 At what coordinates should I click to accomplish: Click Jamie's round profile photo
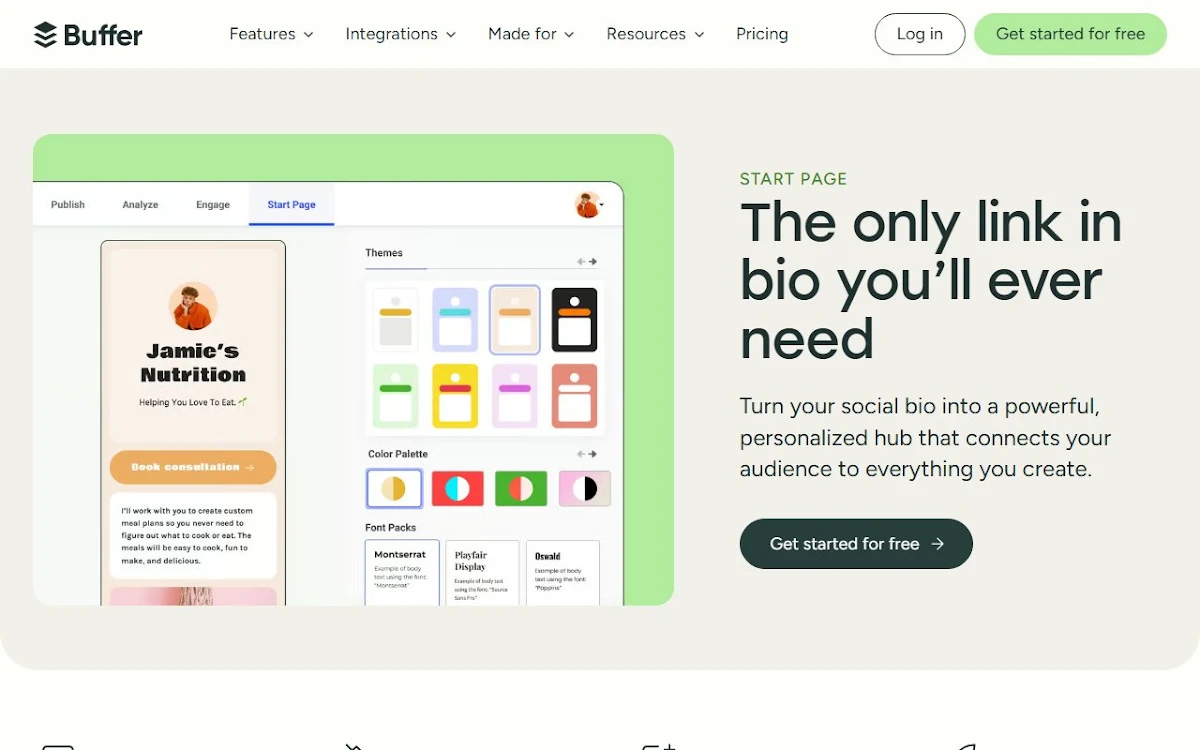click(193, 306)
